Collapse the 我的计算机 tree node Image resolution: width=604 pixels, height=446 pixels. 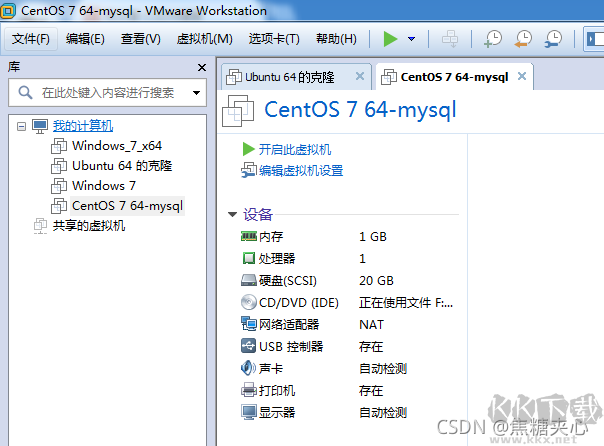coord(22,126)
